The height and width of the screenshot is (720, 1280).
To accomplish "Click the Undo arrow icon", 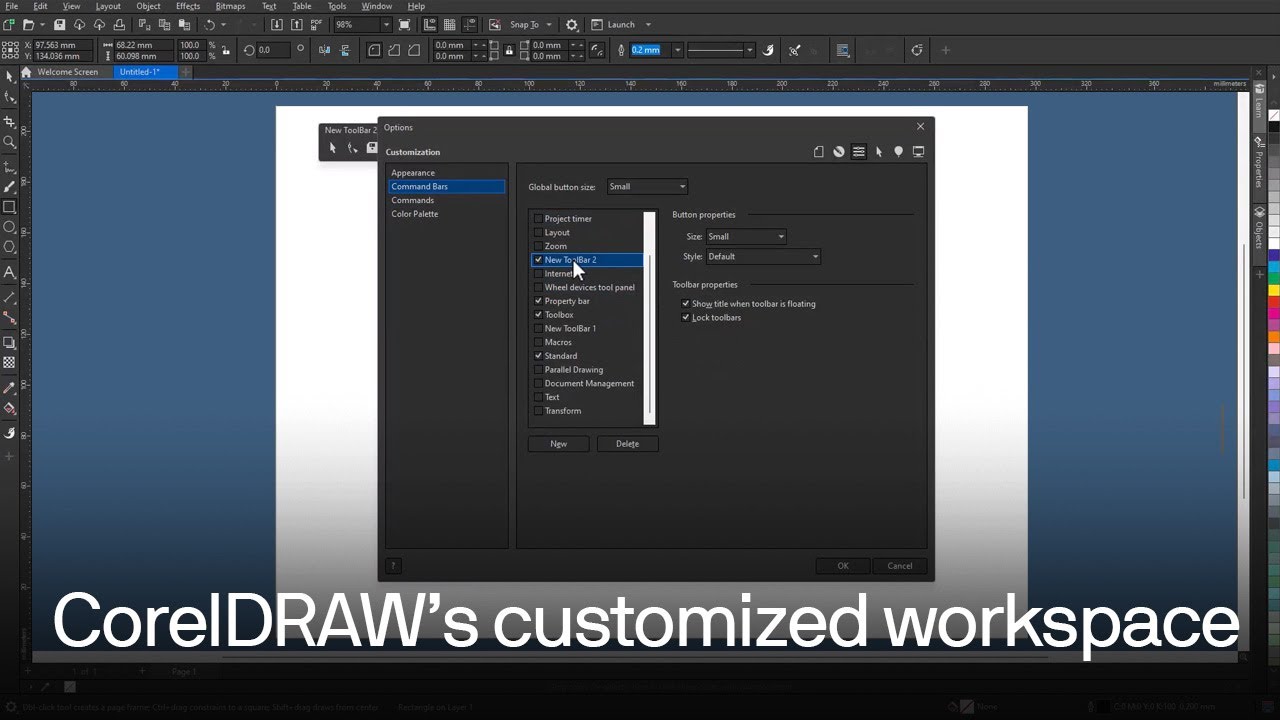I will (x=210, y=24).
